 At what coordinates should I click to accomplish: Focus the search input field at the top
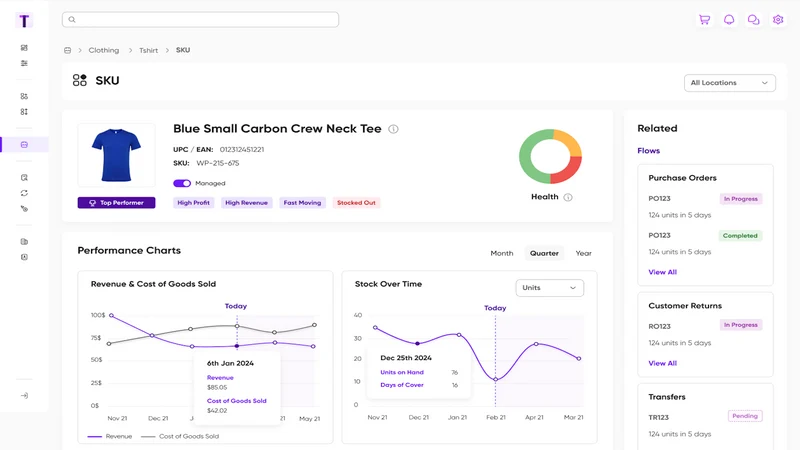click(x=201, y=19)
